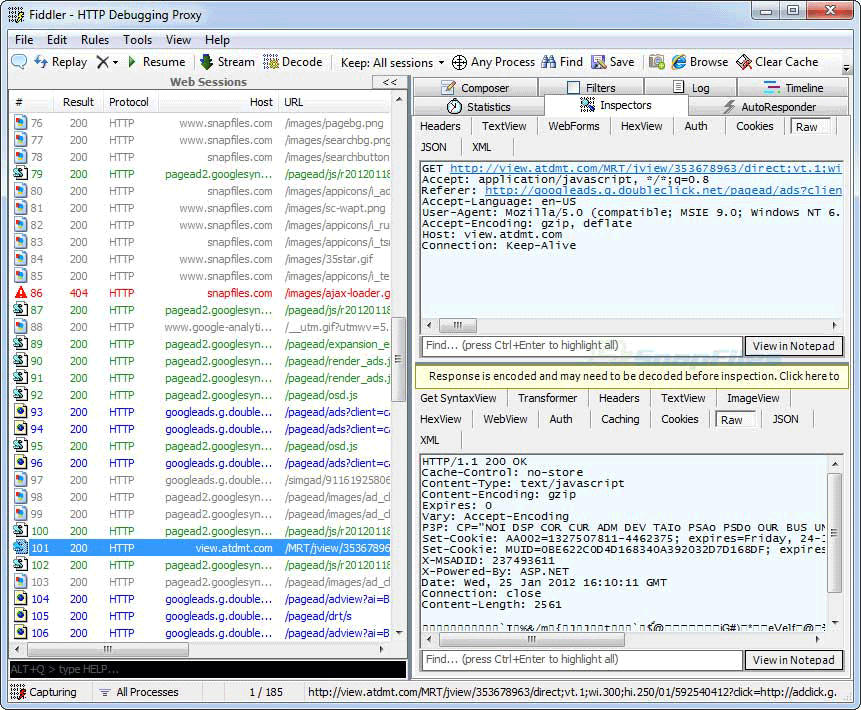Image resolution: width=861 pixels, height=710 pixels.
Task: Toggle Stream mode in the toolbar
Action: pyautogui.click(x=227, y=62)
